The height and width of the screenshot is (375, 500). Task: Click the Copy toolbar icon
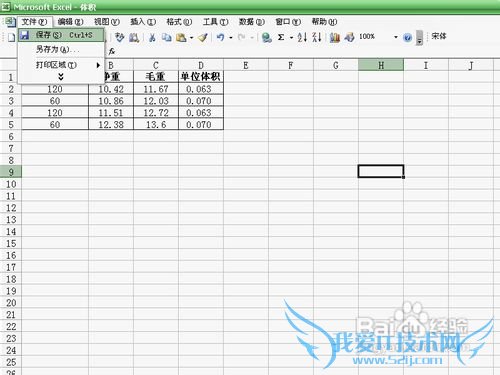click(x=166, y=37)
